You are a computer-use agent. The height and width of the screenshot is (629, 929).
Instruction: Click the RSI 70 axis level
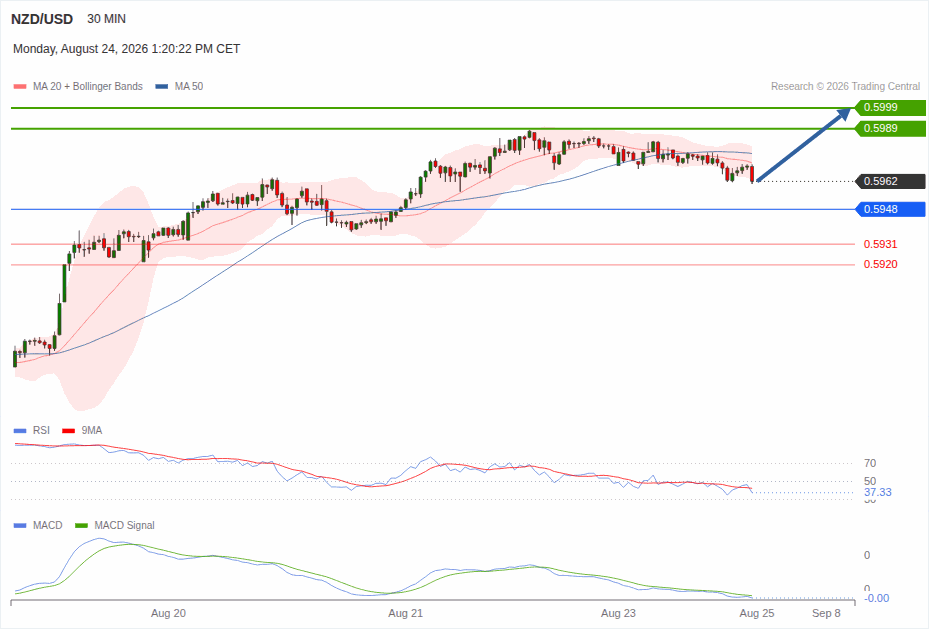tap(870, 463)
